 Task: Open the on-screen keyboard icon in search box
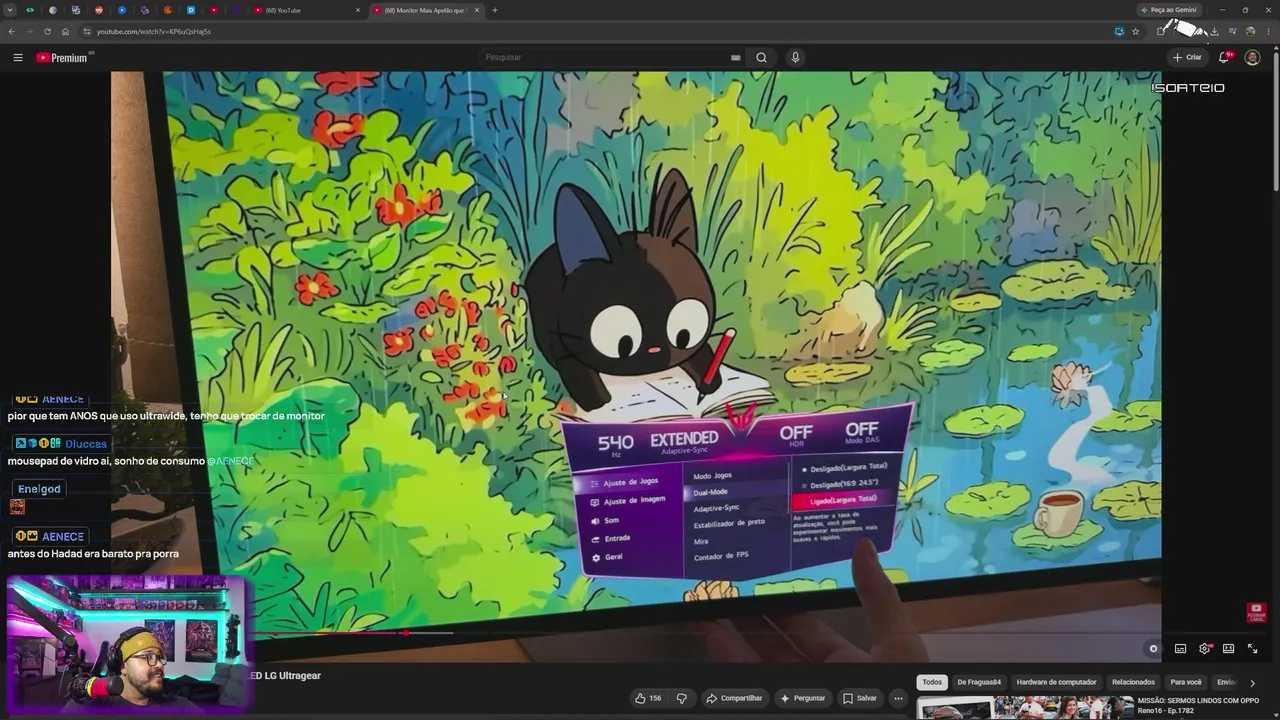(736, 57)
